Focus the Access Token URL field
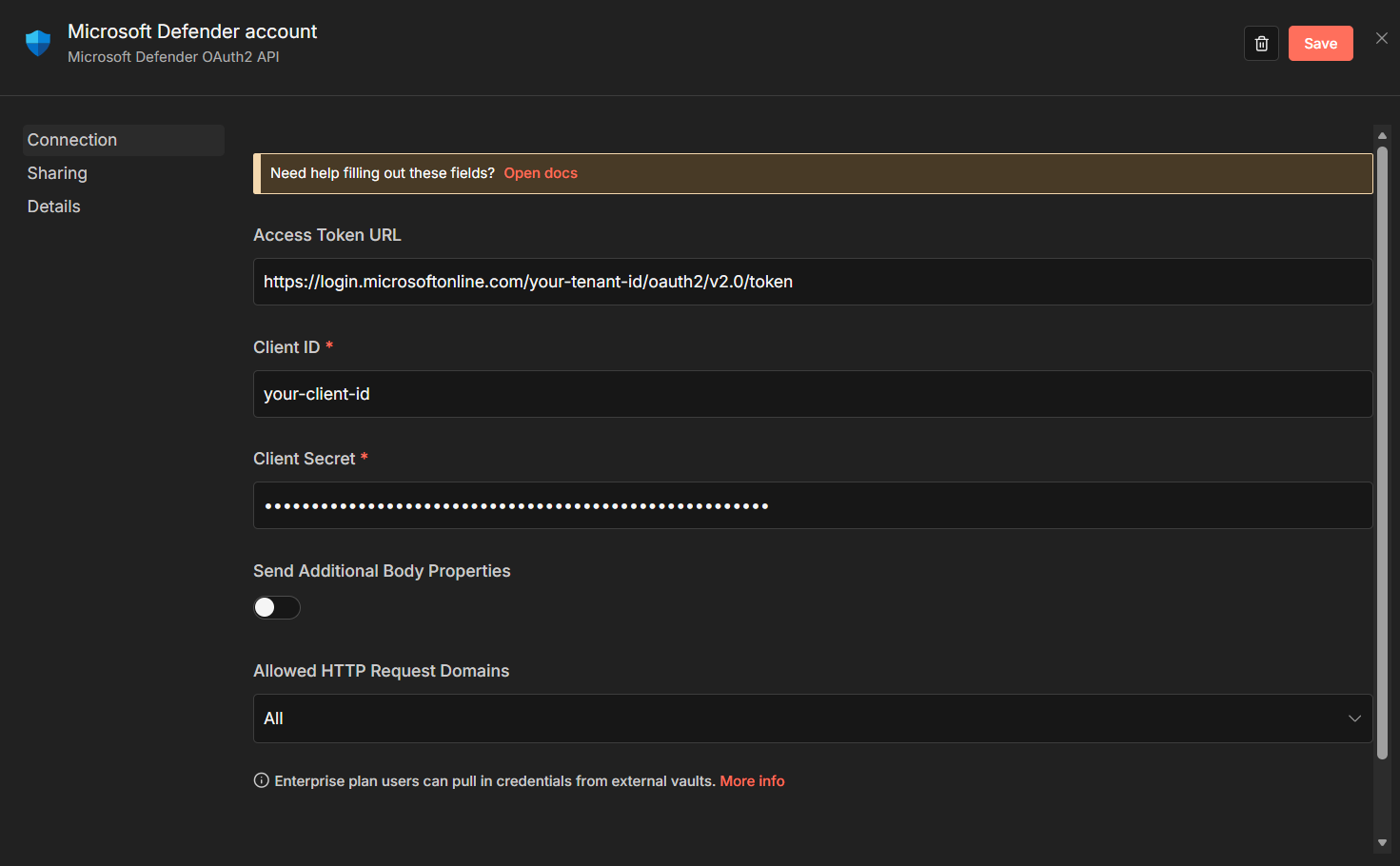Screen dimensions: 1400x866 tap(812, 282)
